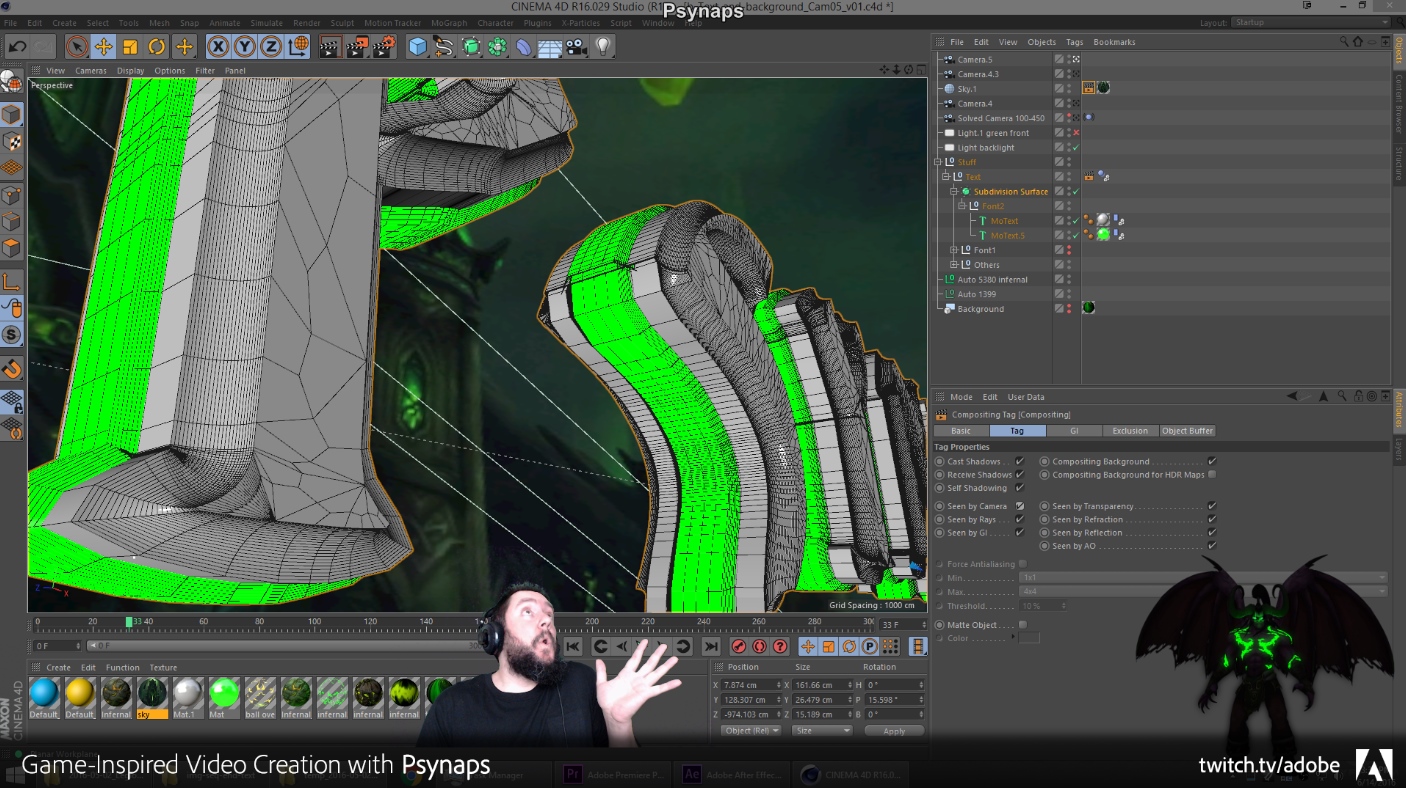This screenshot has width=1406, height=788.
Task: Switch to the Basic tab
Action: pyautogui.click(x=961, y=431)
